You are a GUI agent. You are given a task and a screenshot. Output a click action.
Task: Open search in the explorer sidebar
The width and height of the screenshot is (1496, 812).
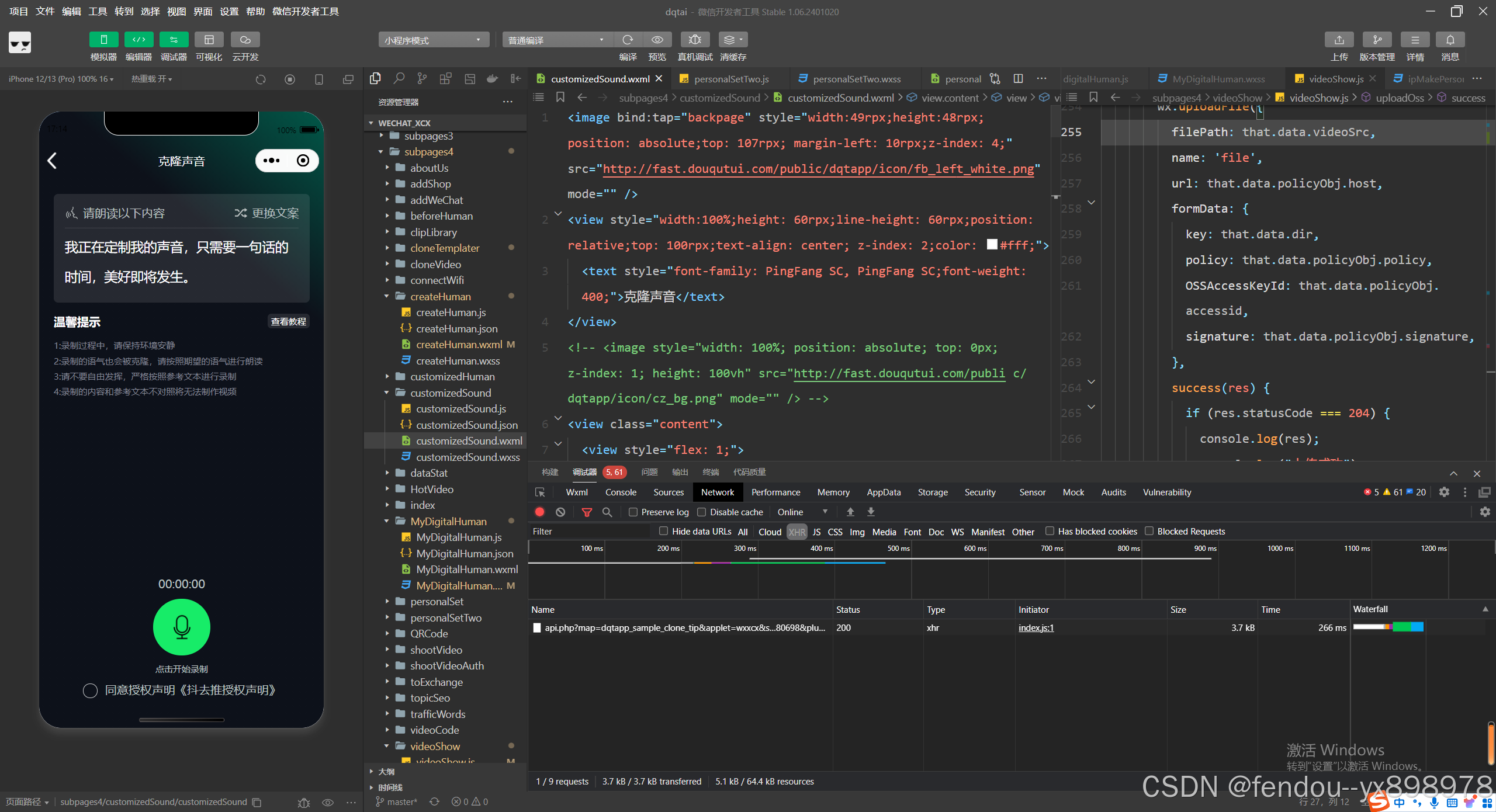[x=399, y=78]
